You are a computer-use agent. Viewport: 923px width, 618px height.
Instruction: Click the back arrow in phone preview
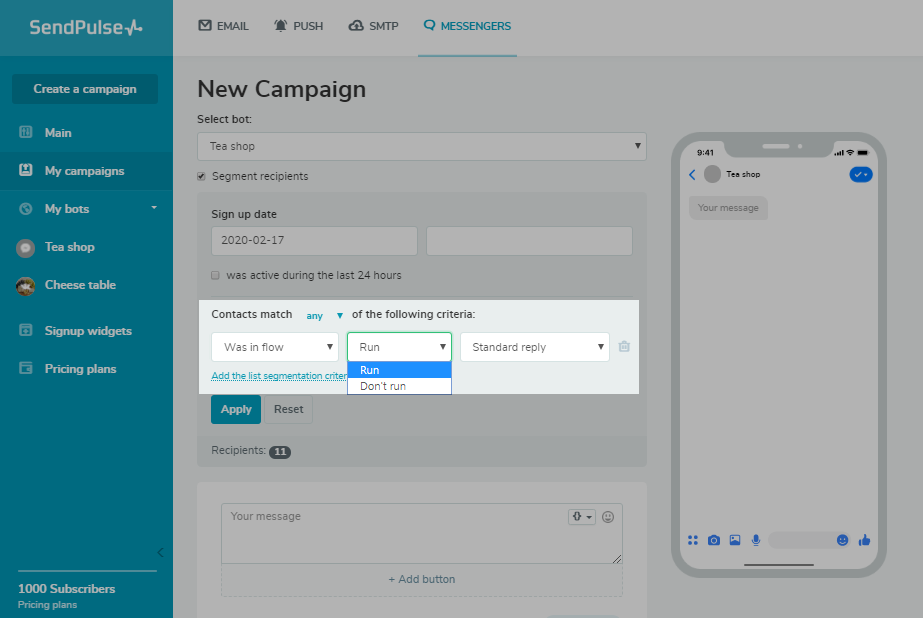pos(692,175)
